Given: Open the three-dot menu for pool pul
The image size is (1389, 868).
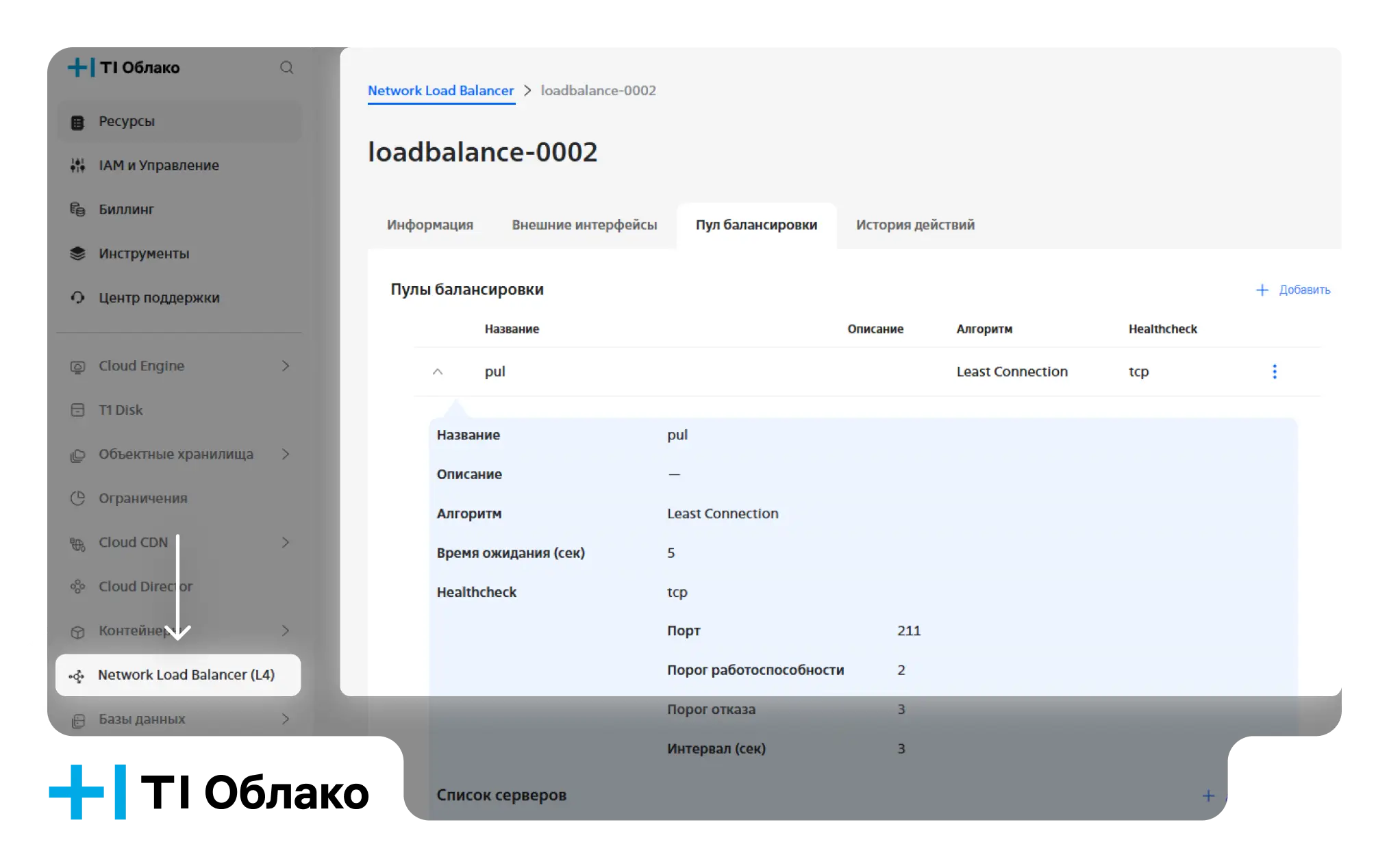Looking at the screenshot, I should click(x=1274, y=372).
